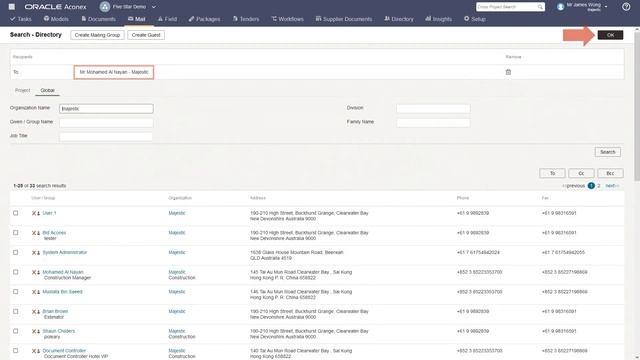Click the status icon next to Mohamed Al Nayan
Screen dimensions: 640x360
pos(36,272)
